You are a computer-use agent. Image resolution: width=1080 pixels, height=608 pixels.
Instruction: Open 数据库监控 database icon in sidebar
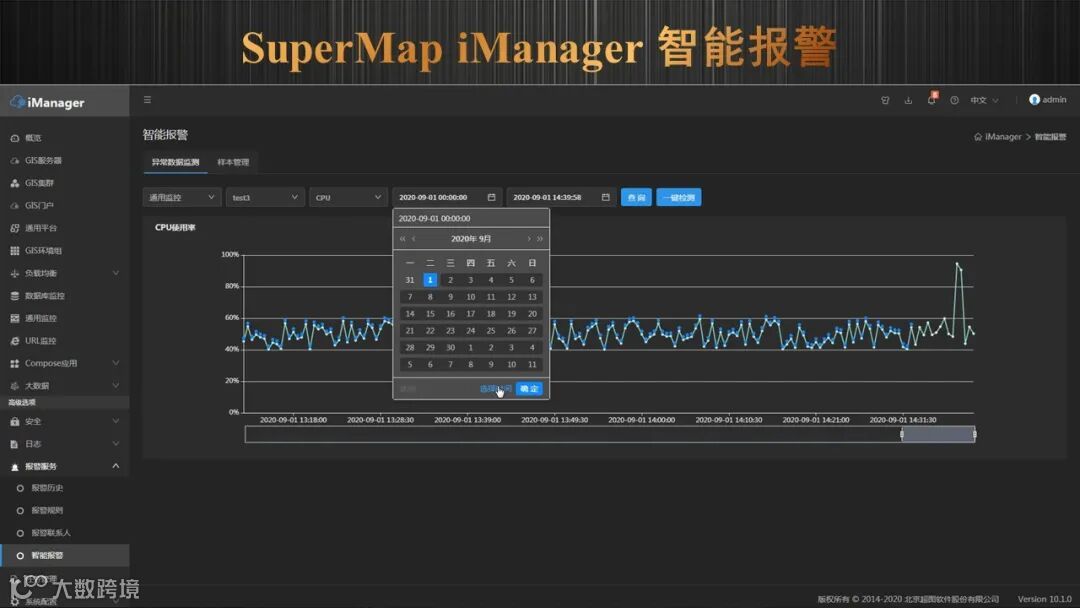click(x=14, y=296)
